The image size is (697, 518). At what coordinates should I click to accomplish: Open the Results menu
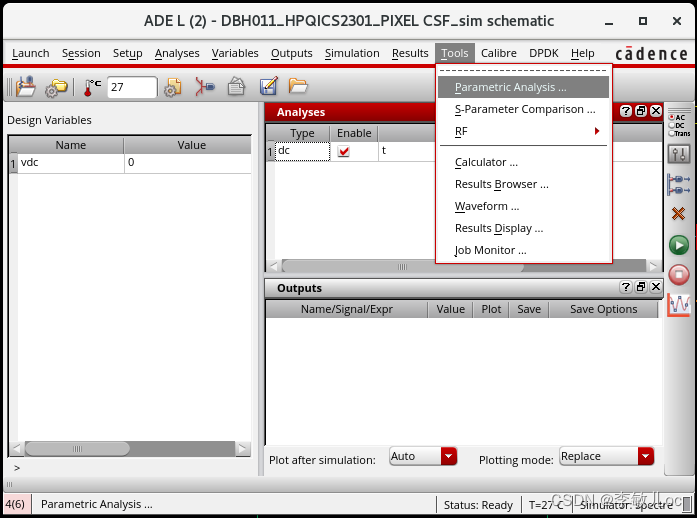(410, 53)
